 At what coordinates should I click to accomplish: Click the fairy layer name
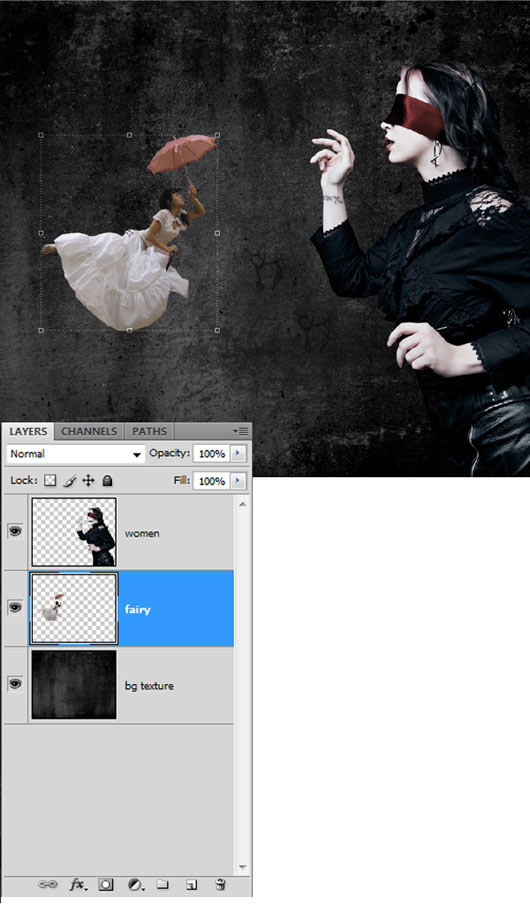point(137,609)
